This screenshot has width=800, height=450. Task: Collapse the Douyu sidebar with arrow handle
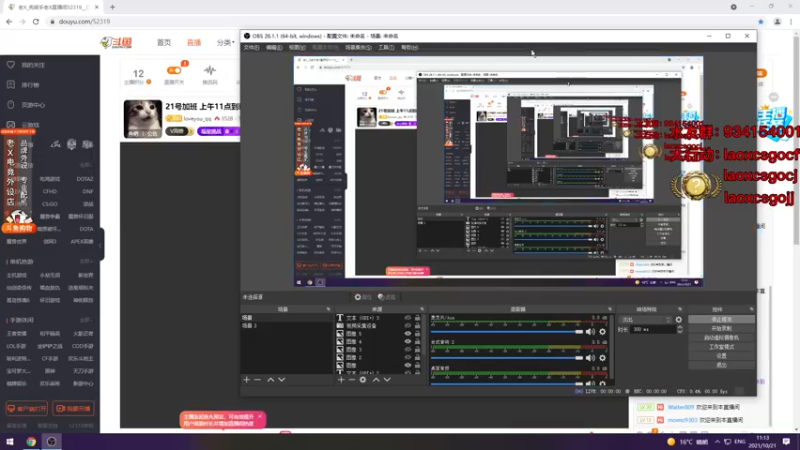[x=101, y=245]
